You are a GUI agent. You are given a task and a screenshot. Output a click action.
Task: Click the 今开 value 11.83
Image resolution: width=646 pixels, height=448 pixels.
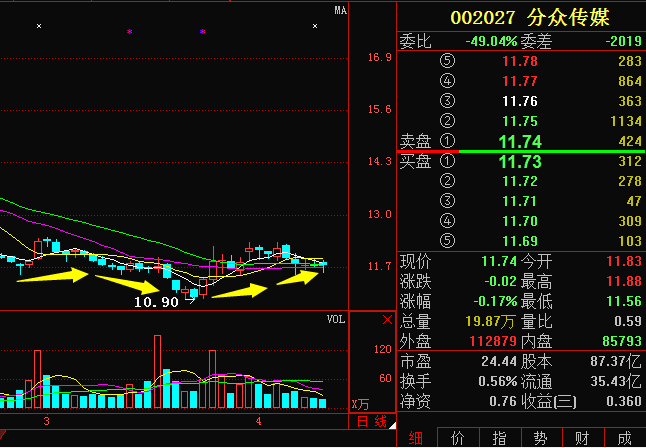pos(624,261)
